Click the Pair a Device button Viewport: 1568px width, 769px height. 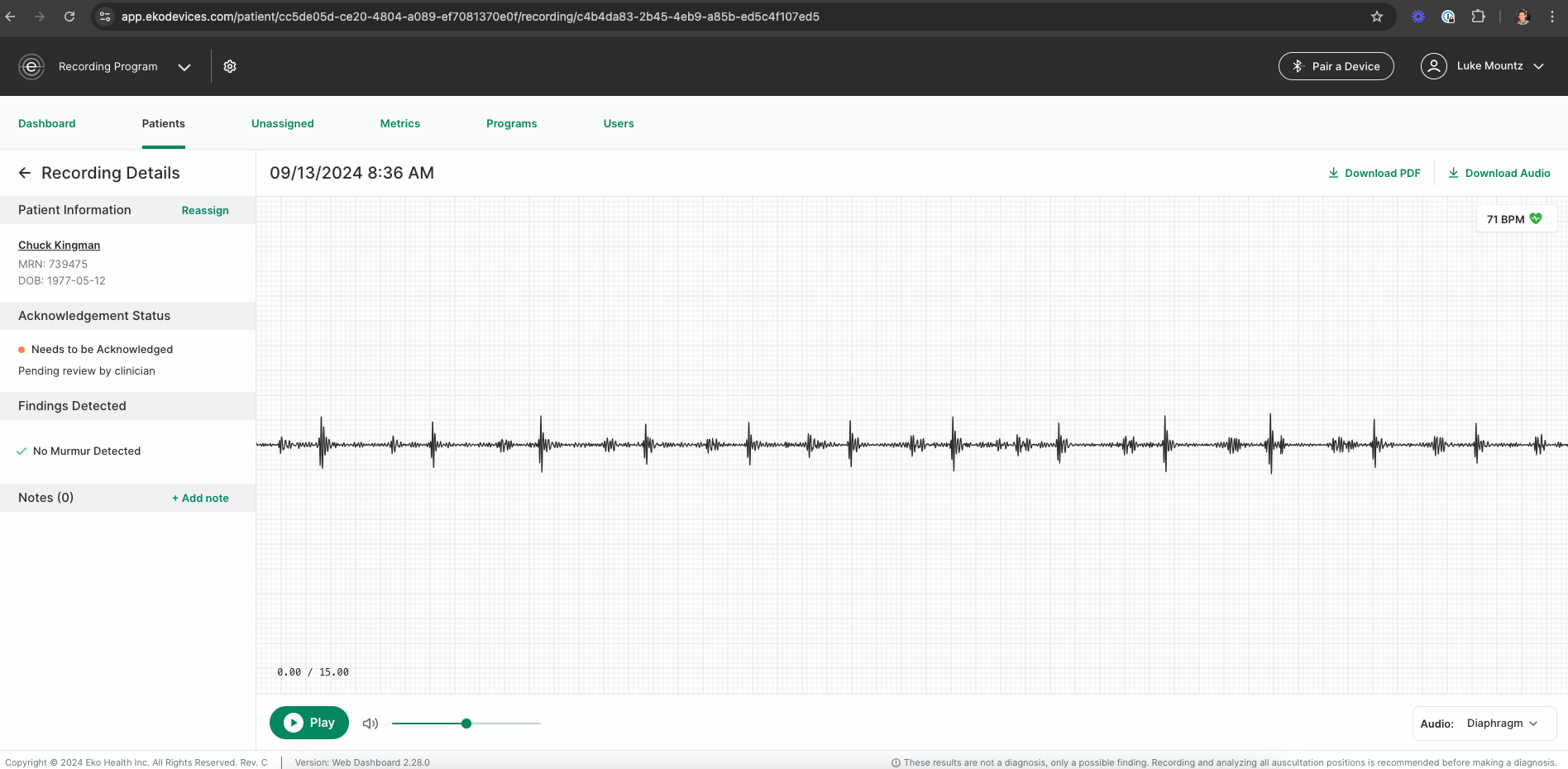pyautogui.click(x=1336, y=66)
